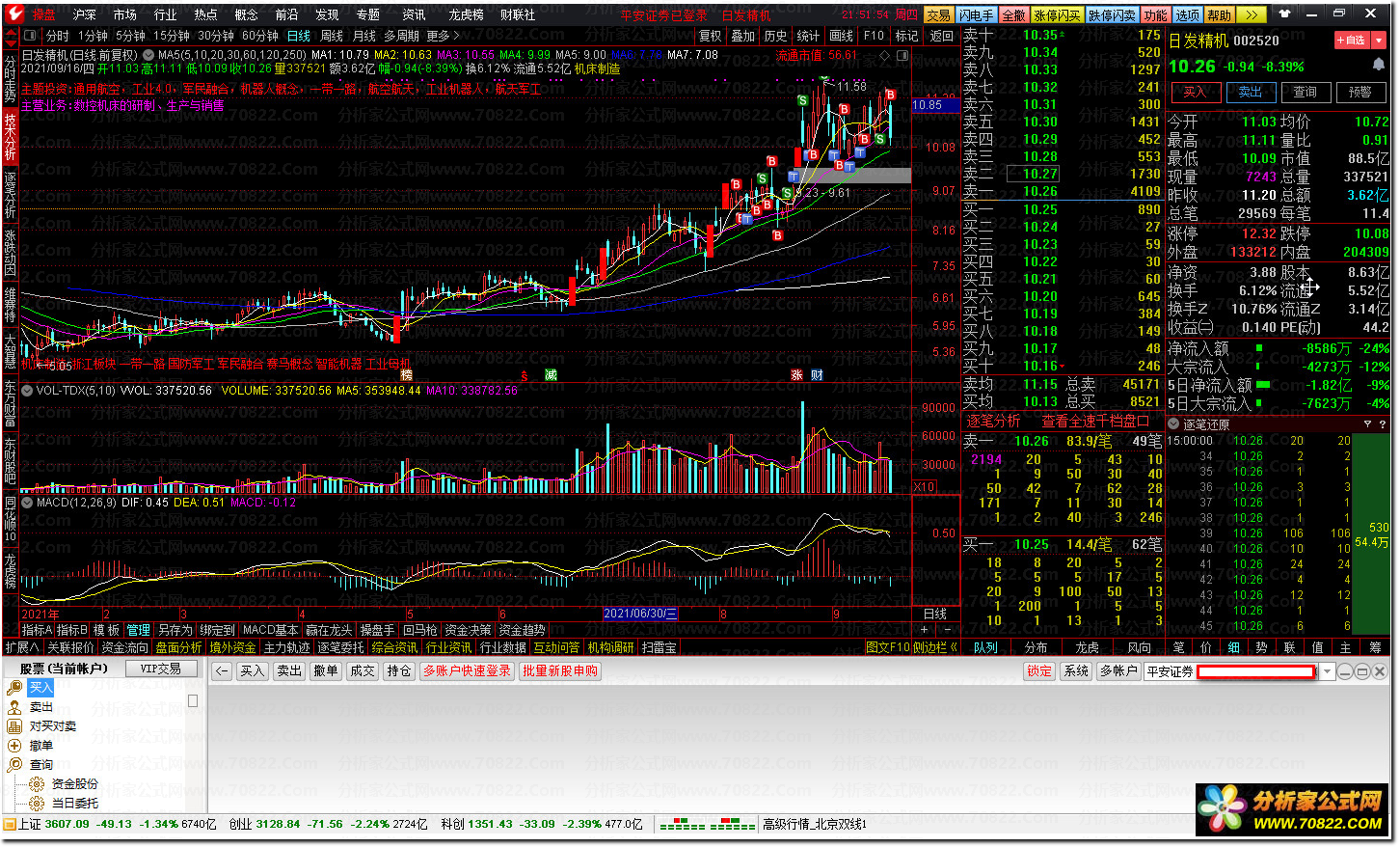
Task: Open the skin (shirt) icon in title bar
Action: pyautogui.click(x=1284, y=14)
